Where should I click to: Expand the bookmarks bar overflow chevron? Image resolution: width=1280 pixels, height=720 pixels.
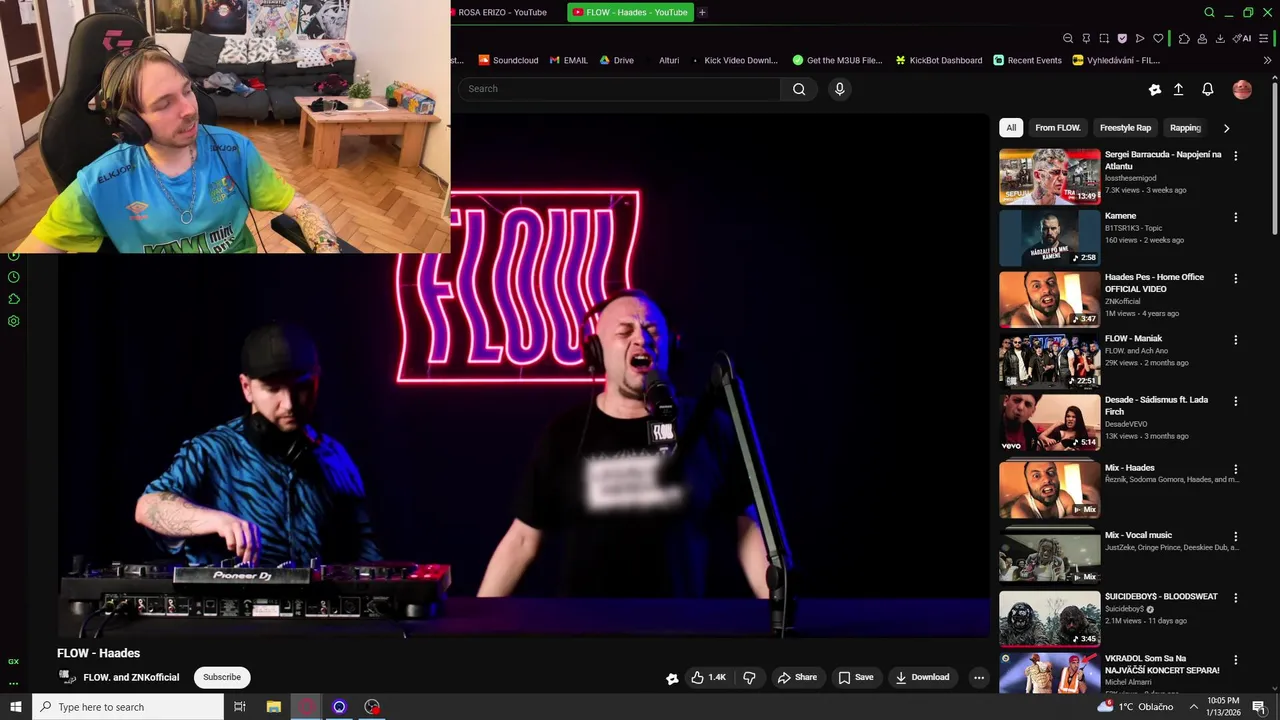click(1267, 60)
